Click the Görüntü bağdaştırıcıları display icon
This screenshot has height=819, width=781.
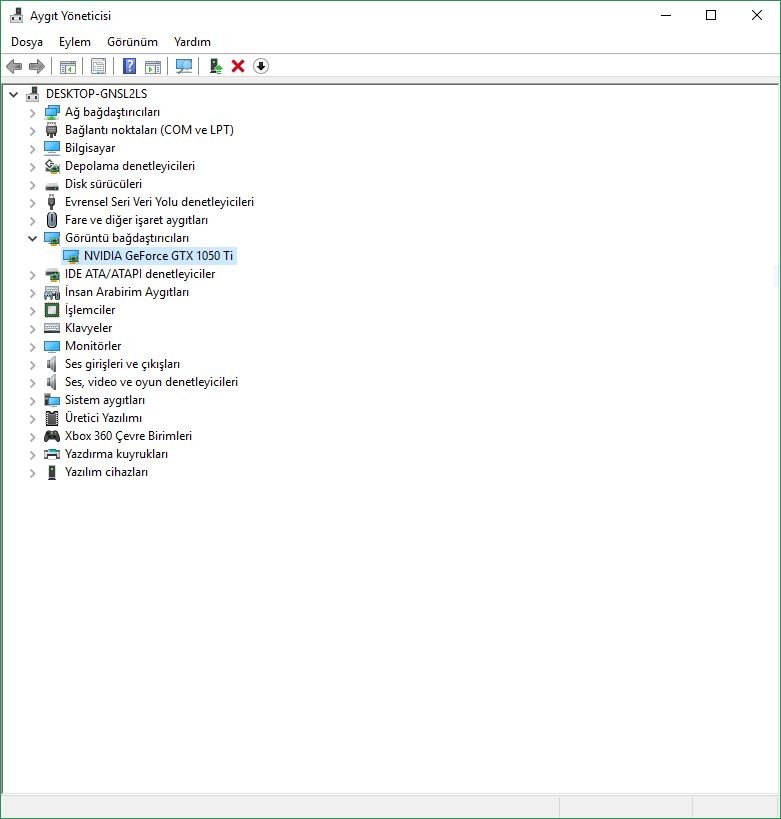coord(52,238)
